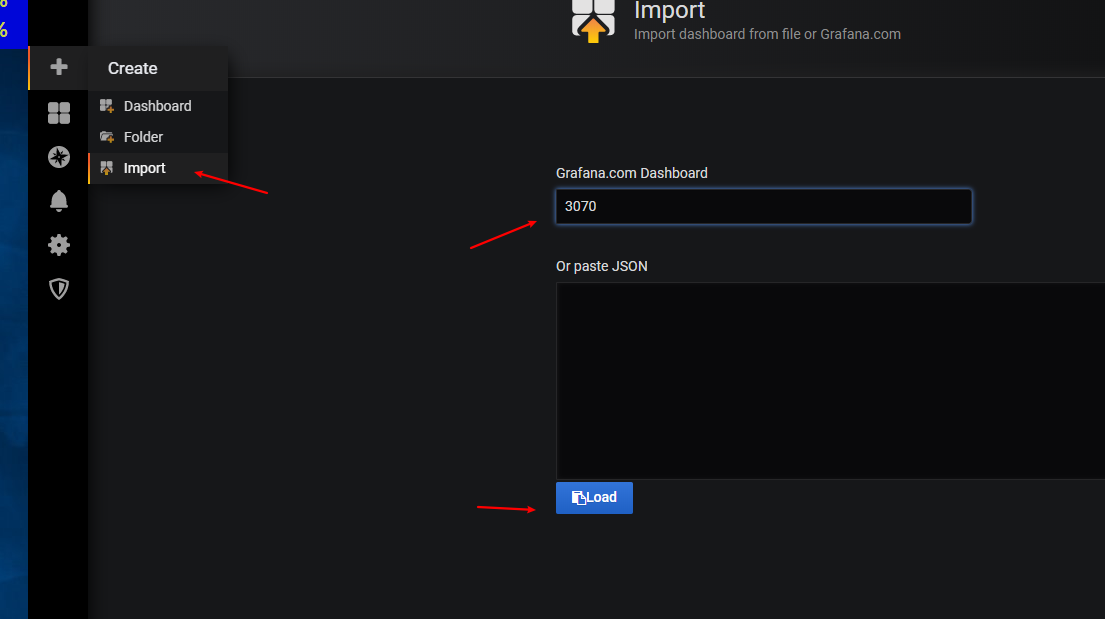Open the Explore compass icon in sidebar
The image size is (1105, 619).
59,157
